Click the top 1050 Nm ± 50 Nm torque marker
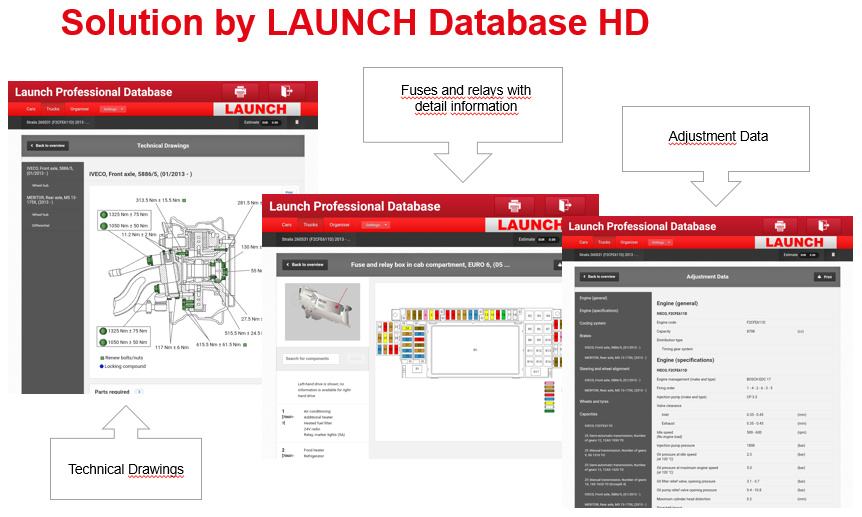Viewport: 862px width, 517px height. [x=124, y=226]
